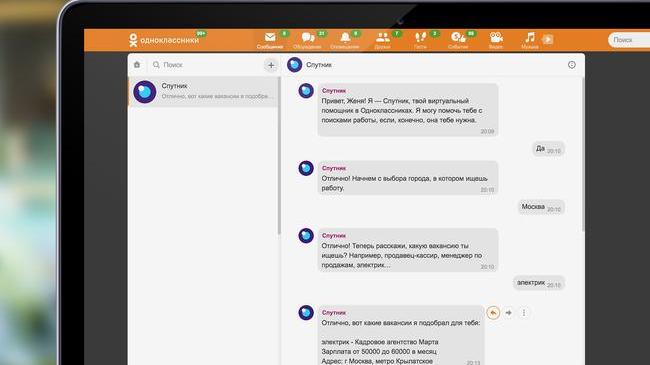Open Обсуждения (discussions) in top bar

[x=307, y=40]
